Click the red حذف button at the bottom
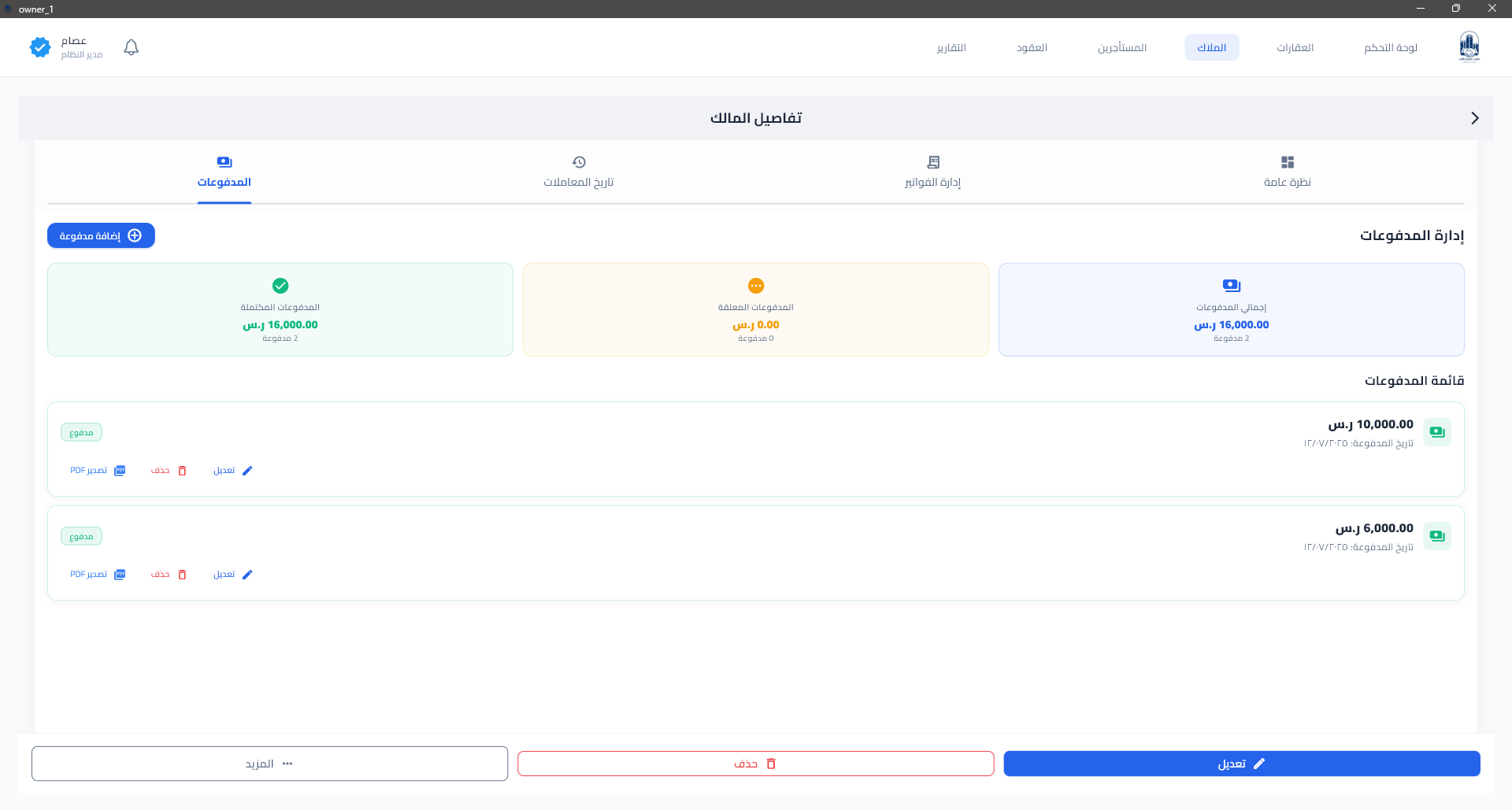1512x810 pixels. click(756, 764)
